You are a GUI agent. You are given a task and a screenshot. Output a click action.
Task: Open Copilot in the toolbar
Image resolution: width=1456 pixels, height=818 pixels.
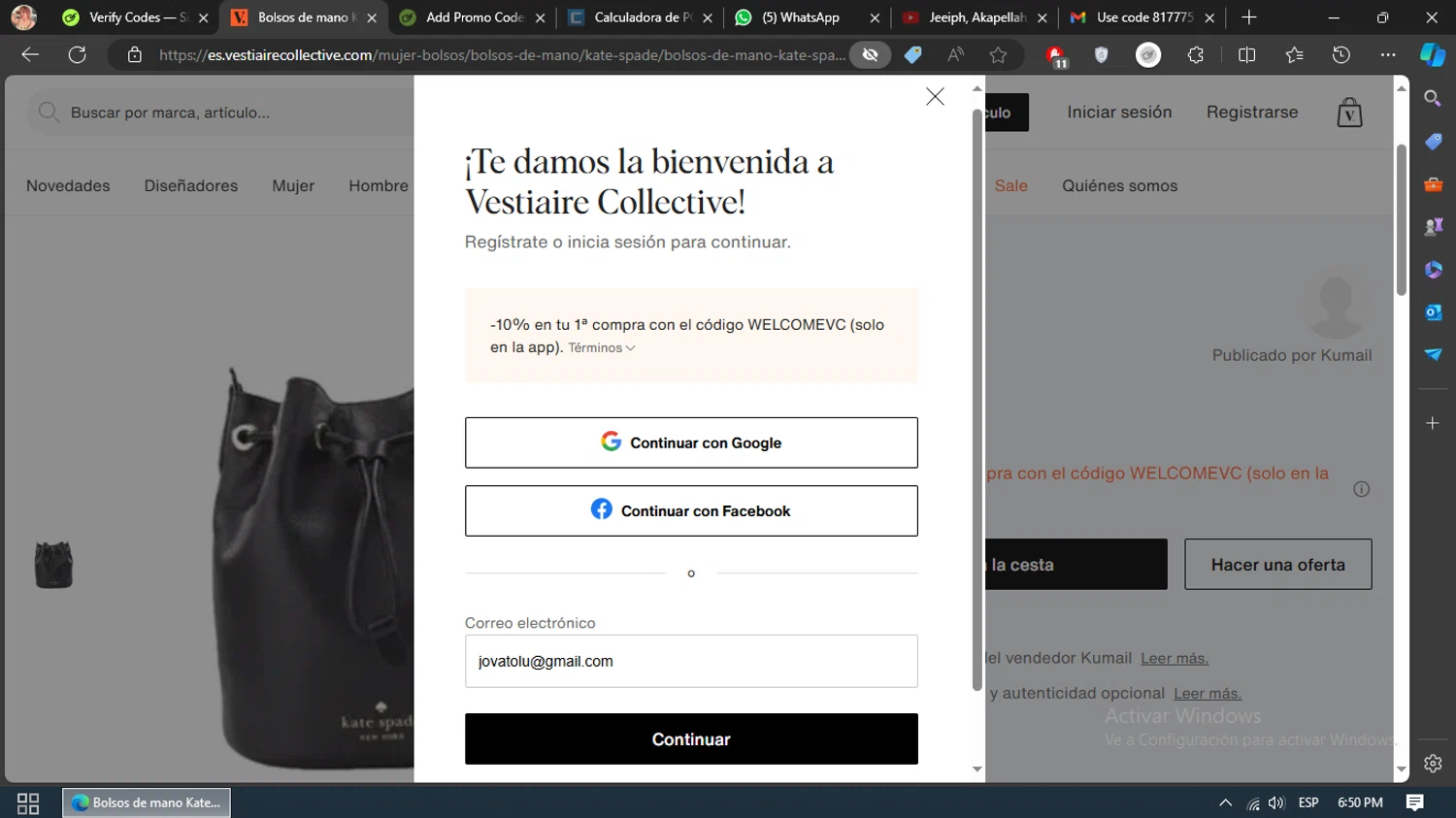click(1433, 55)
